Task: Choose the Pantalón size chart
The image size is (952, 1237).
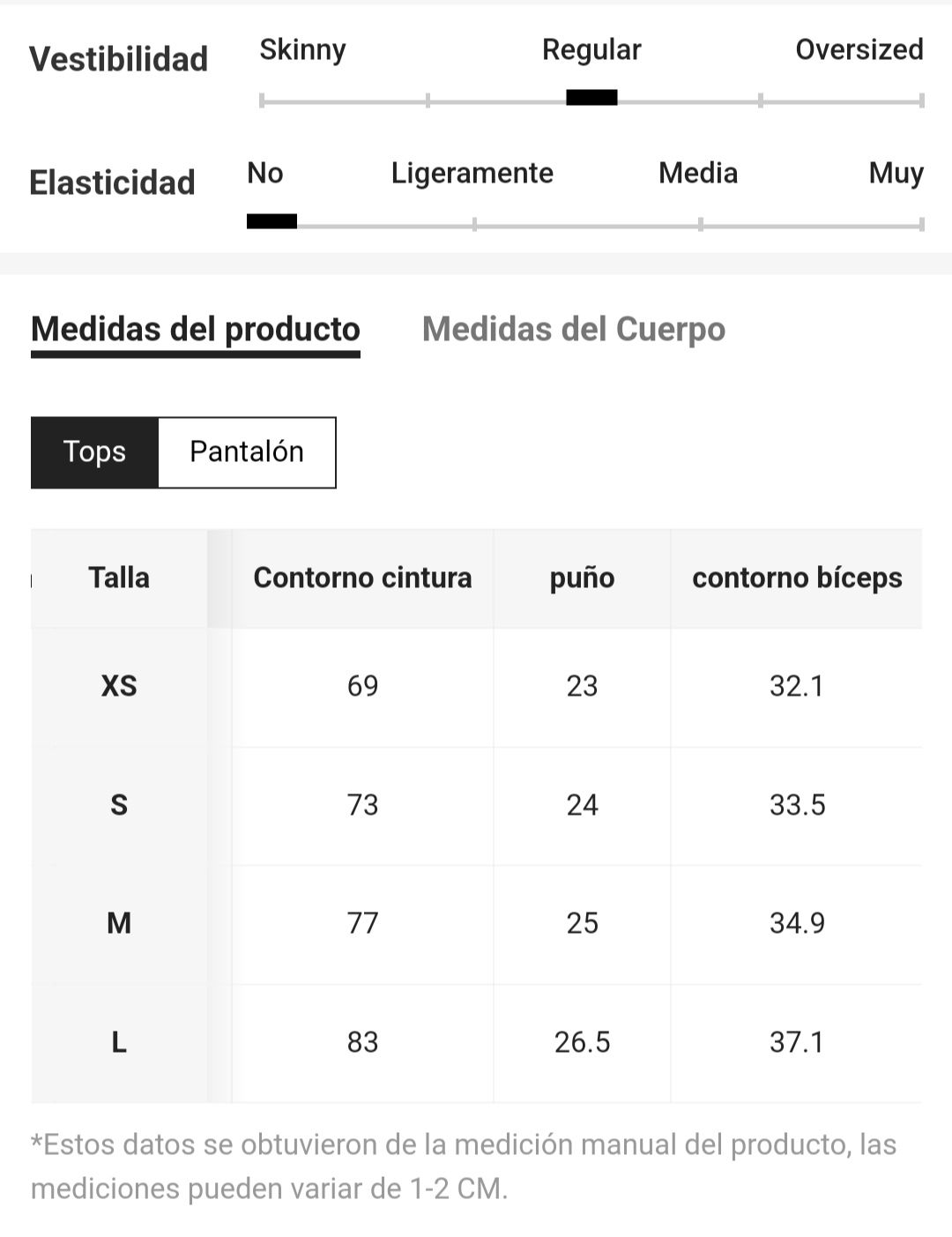Action: (247, 452)
